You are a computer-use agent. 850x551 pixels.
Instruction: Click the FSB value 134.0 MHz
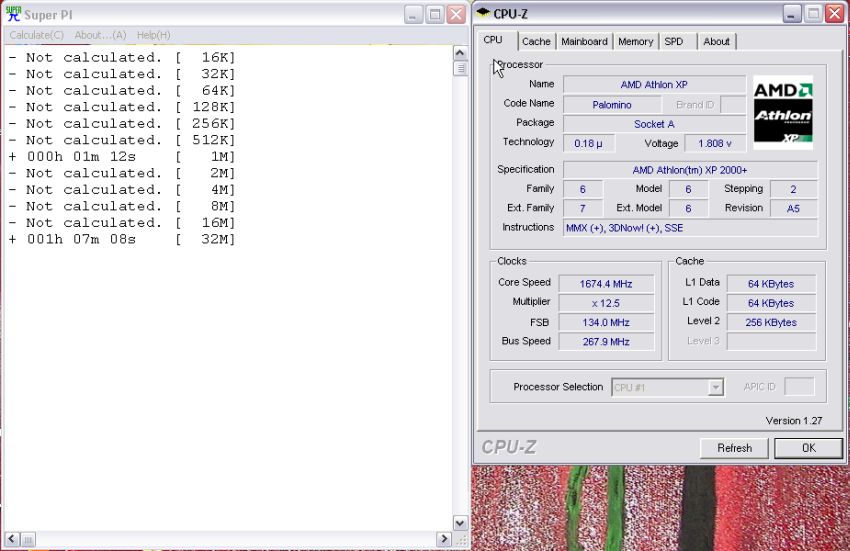tap(606, 323)
